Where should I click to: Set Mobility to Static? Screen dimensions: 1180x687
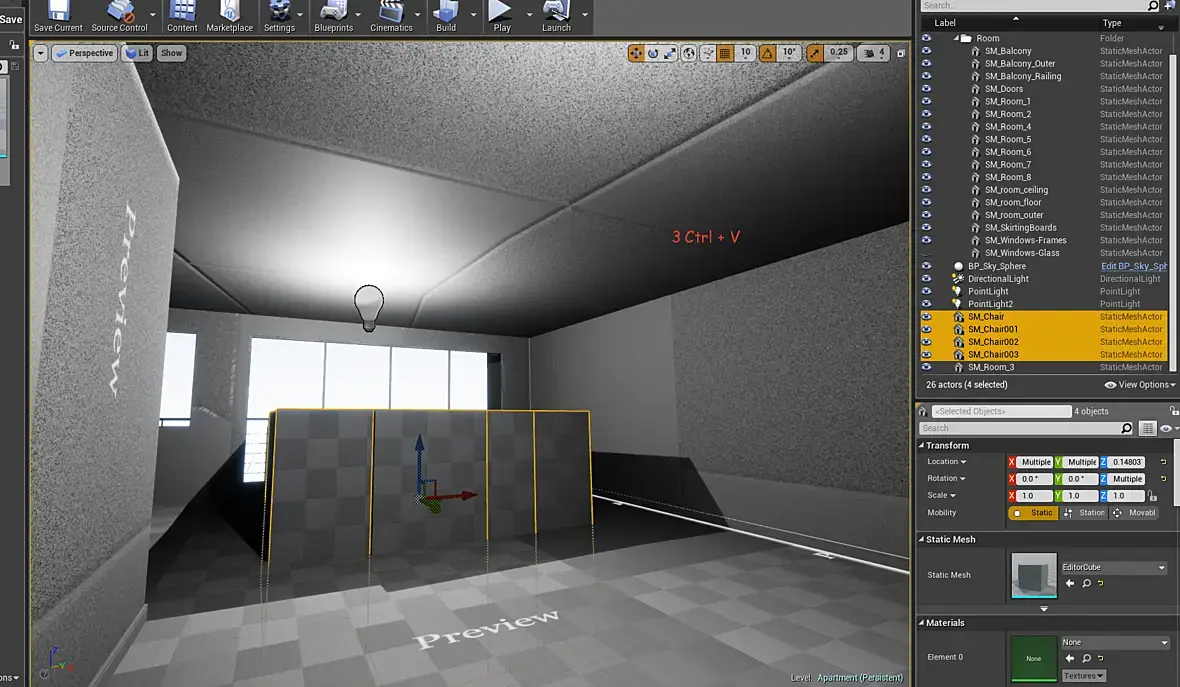coord(1032,513)
